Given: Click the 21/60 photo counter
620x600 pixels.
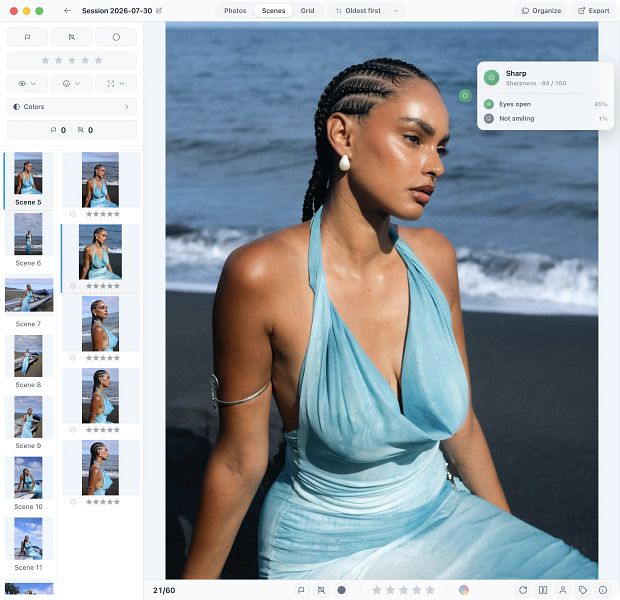Looking at the screenshot, I should pos(164,590).
